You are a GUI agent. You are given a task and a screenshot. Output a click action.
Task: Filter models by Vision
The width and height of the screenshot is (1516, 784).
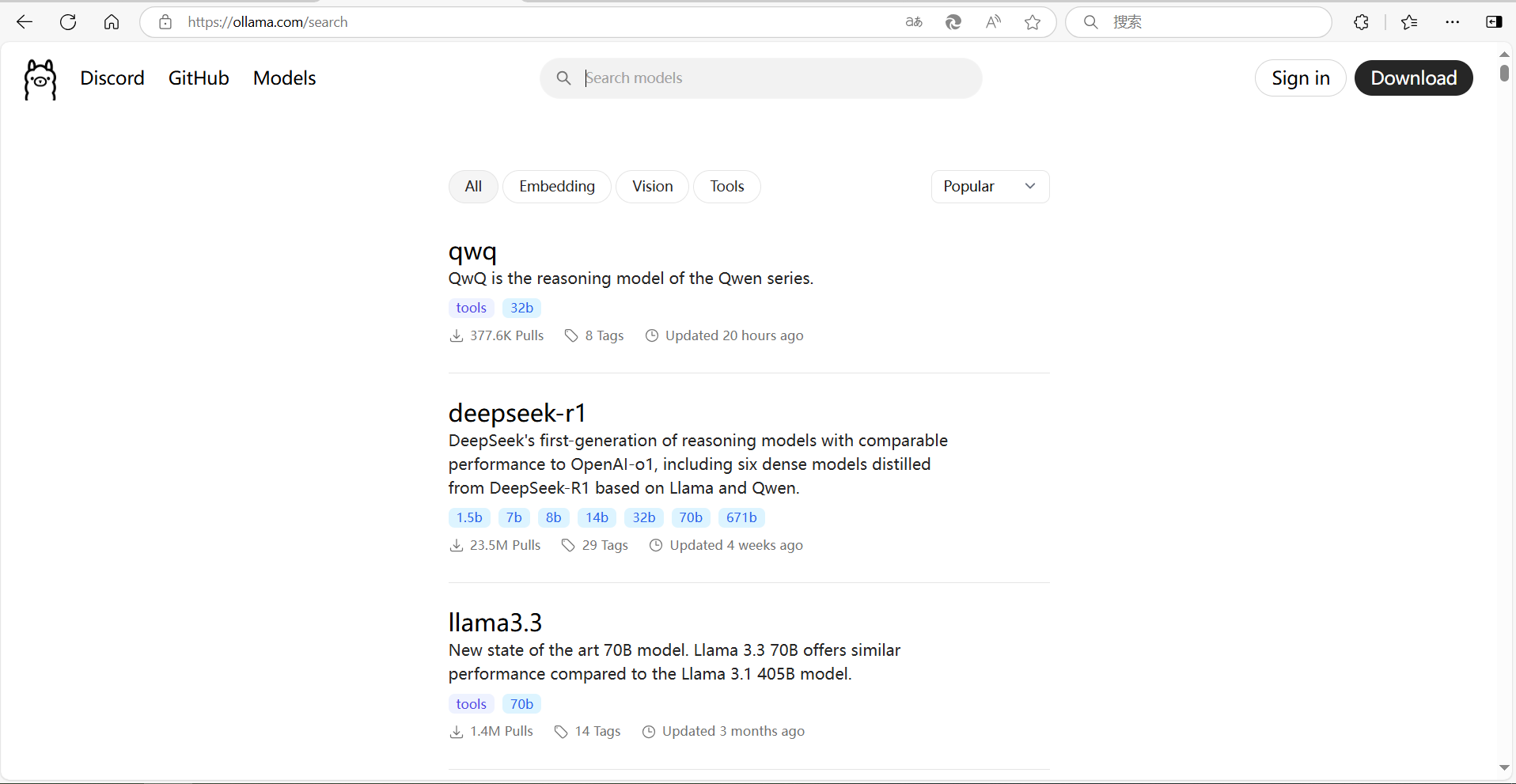[653, 187]
